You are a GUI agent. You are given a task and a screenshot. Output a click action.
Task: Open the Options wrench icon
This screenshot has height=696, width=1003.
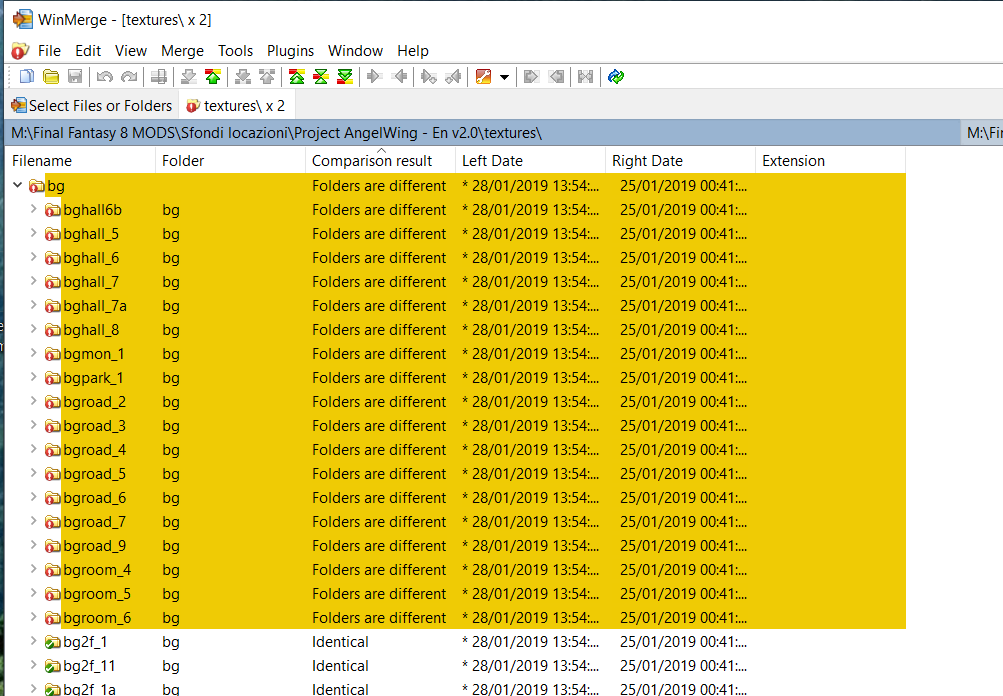coord(484,77)
